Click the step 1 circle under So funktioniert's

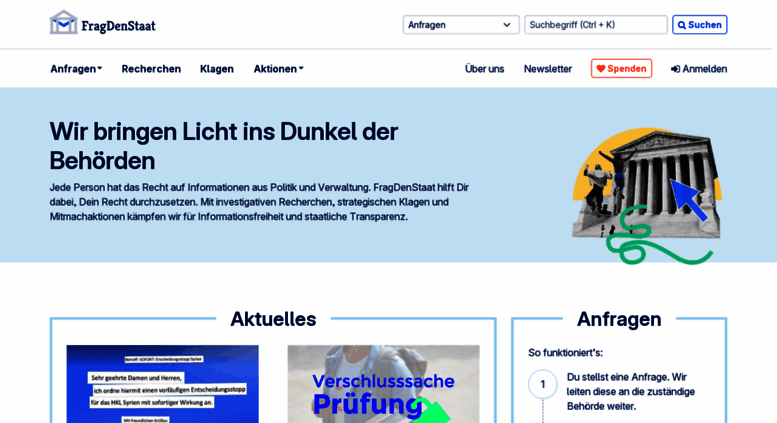click(x=543, y=384)
